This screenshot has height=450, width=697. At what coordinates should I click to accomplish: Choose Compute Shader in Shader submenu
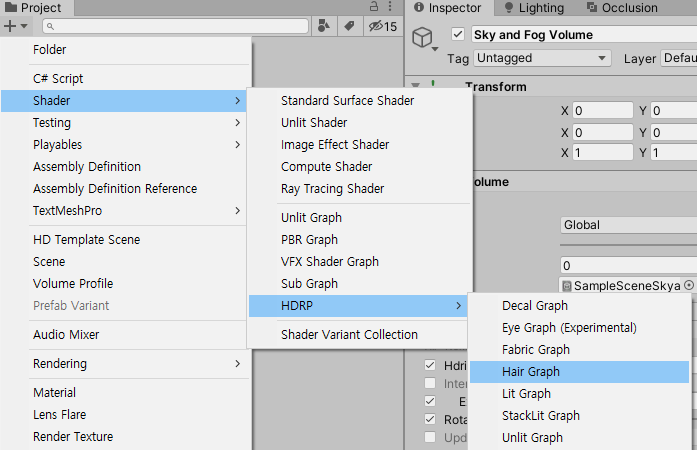(x=326, y=167)
